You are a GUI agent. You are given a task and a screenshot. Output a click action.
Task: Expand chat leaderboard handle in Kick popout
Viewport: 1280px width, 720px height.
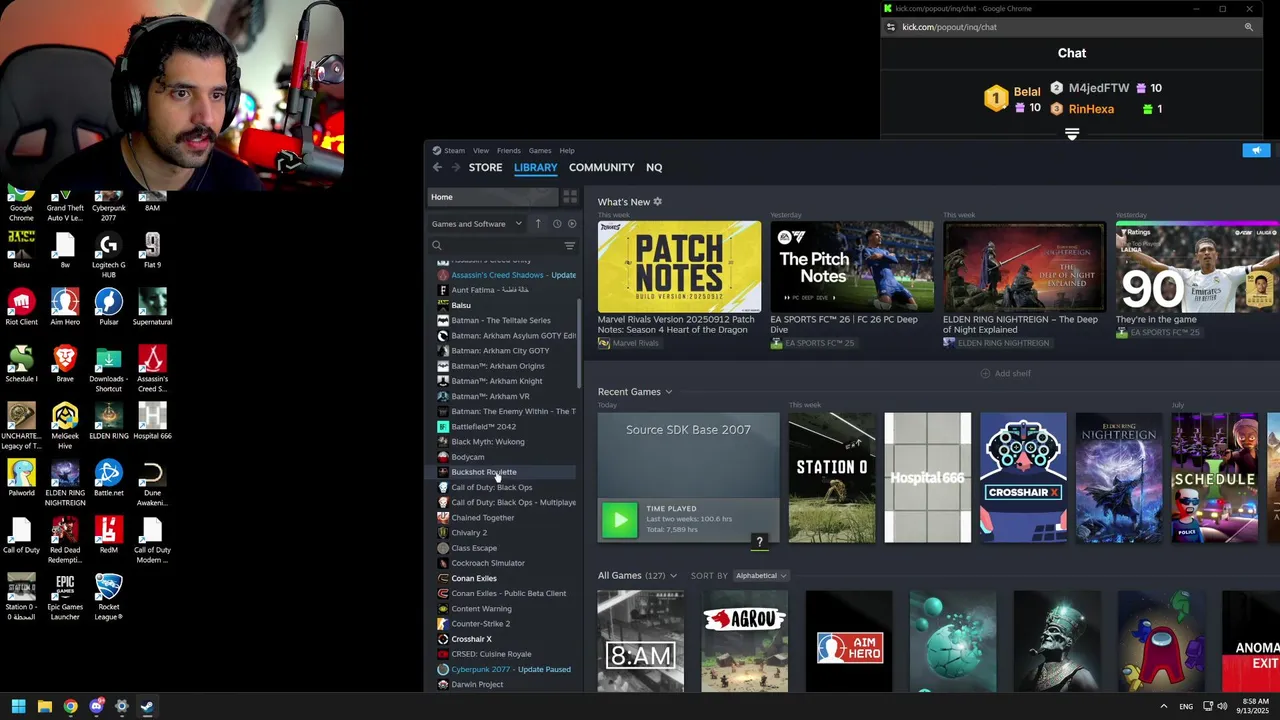coord(1072,133)
